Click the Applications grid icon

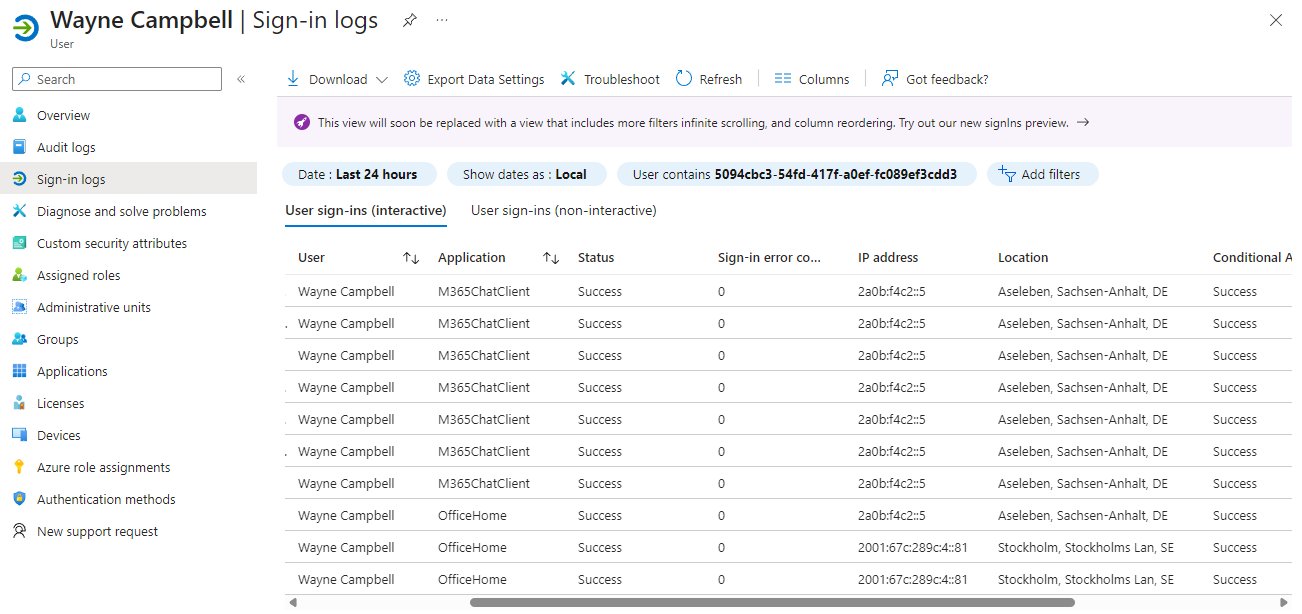[19, 371]
